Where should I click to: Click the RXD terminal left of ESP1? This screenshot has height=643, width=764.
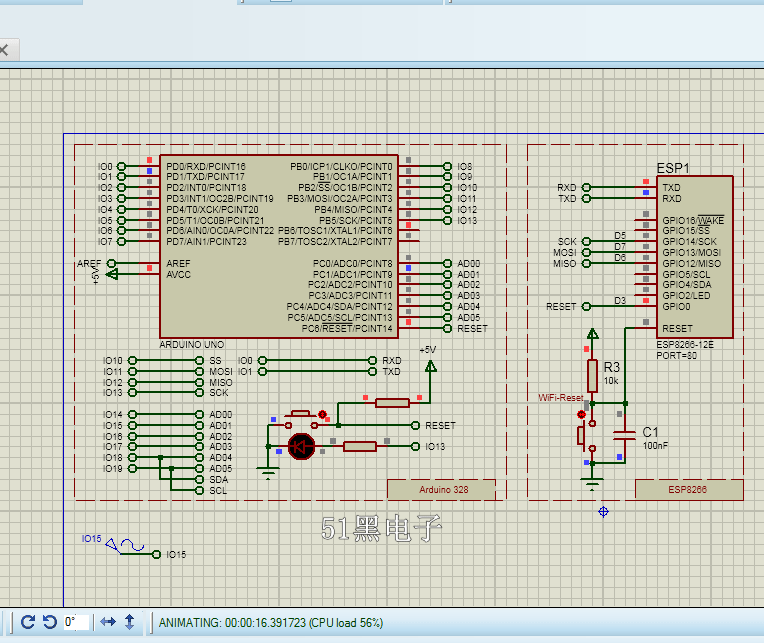point(587,188)
